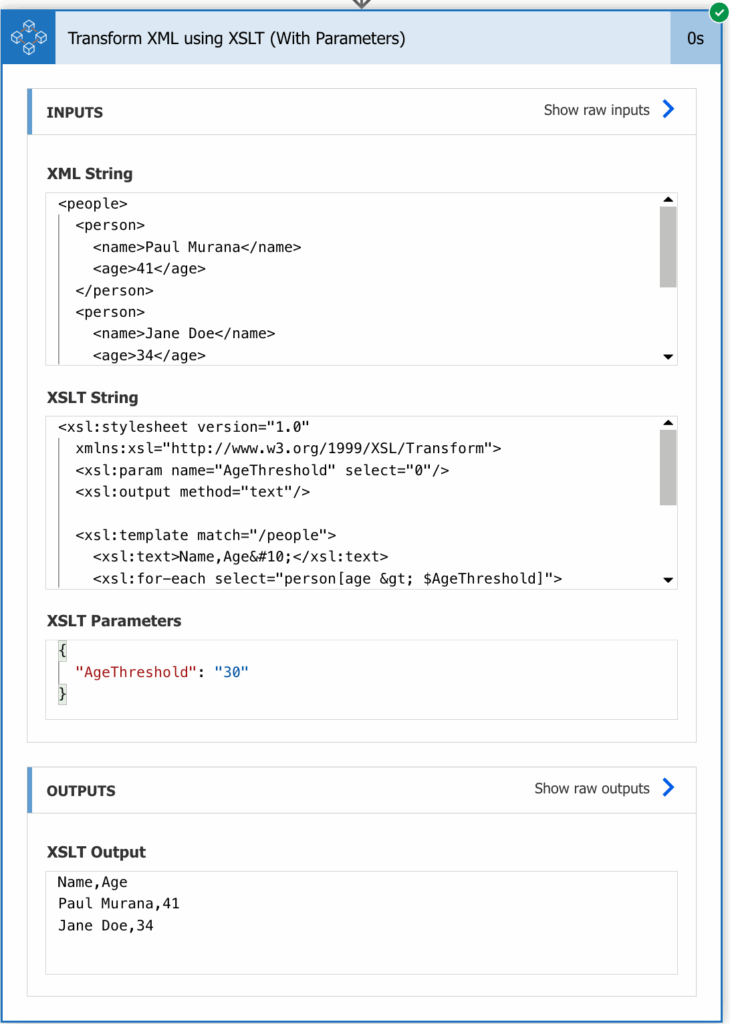Click the Encodian connector icon in header
Image resolution: width=730 pixels, height=1024 pixels.
click(28, 38)
